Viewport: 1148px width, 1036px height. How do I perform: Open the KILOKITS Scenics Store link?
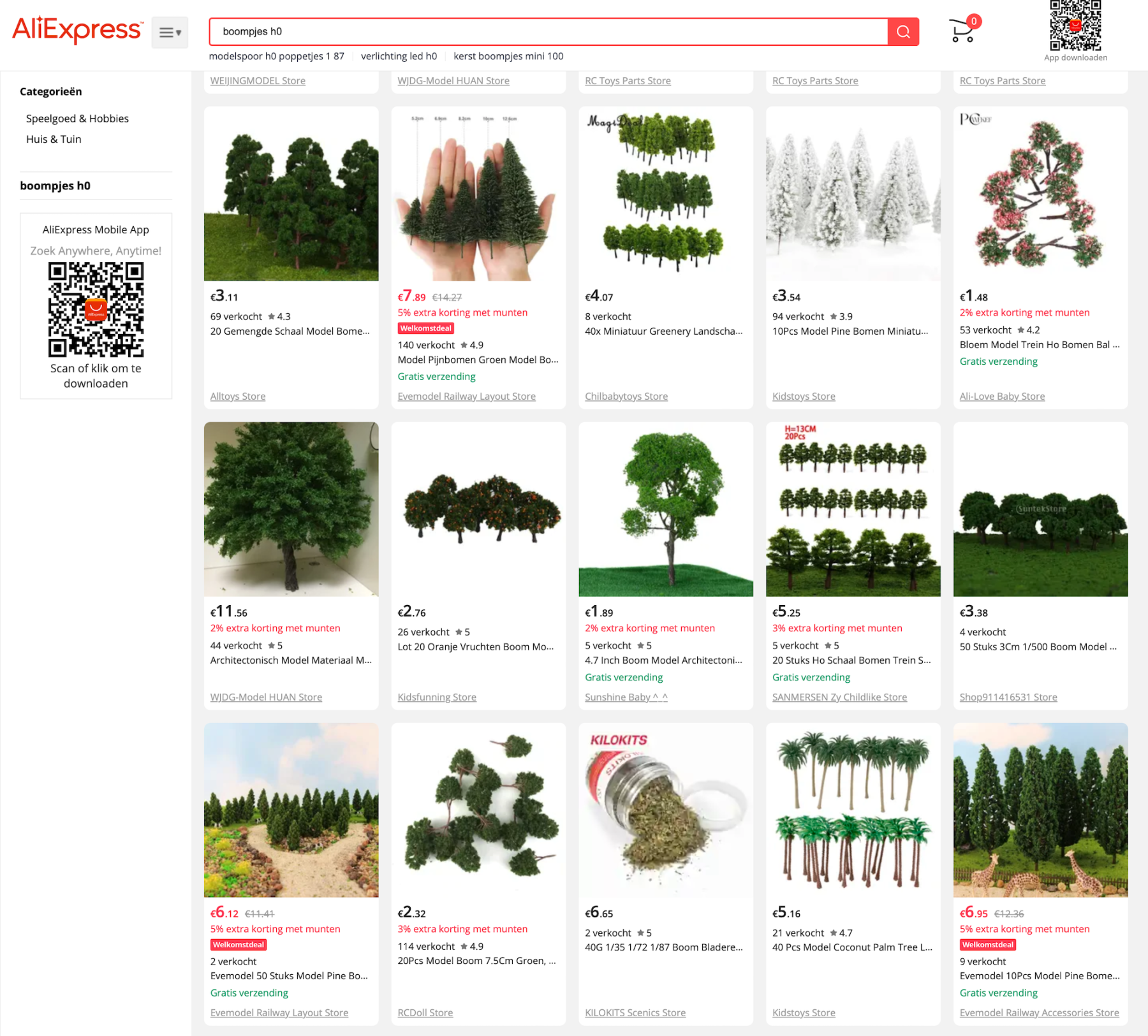[x=635, y=1013]
